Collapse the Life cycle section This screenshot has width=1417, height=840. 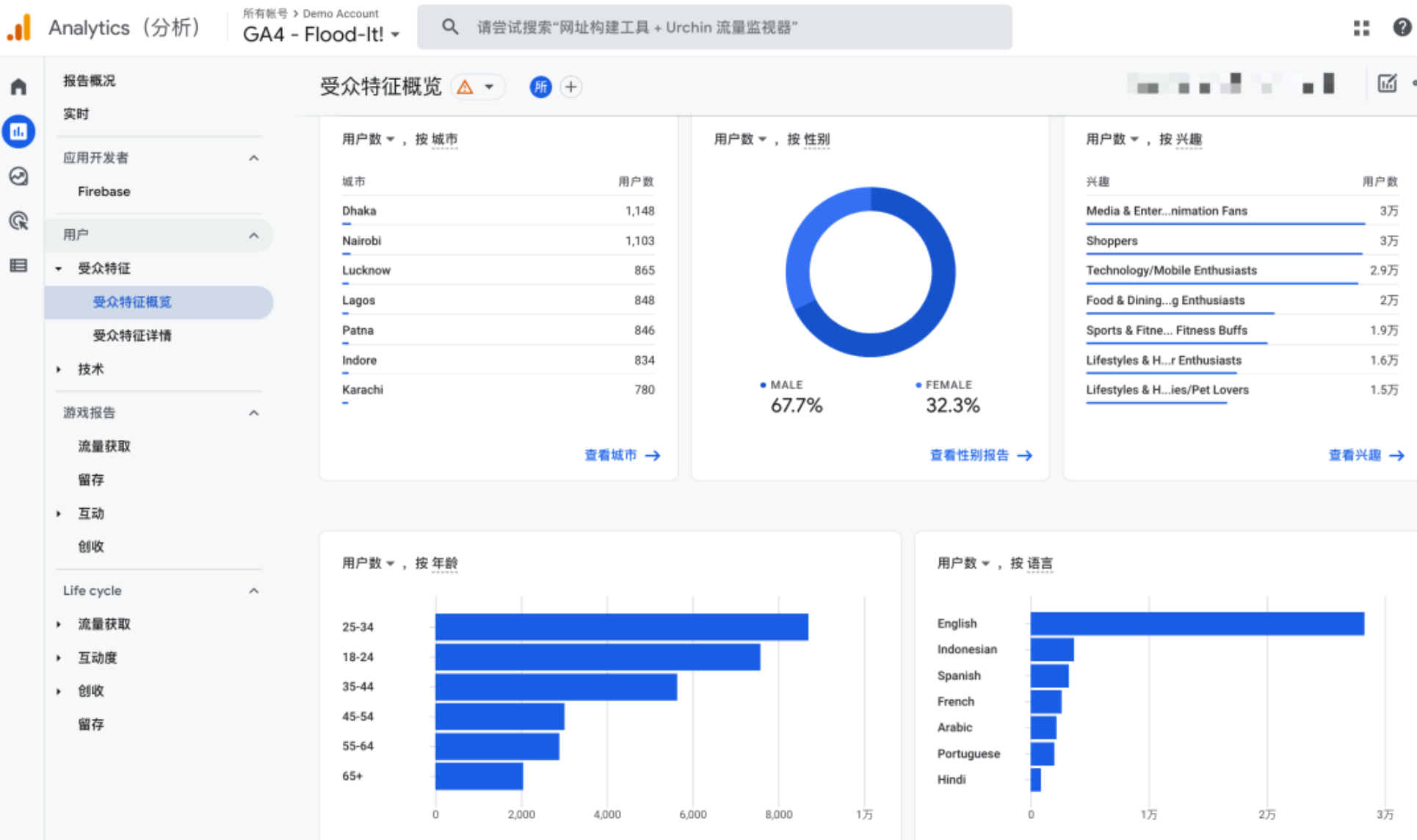[254, 590]
